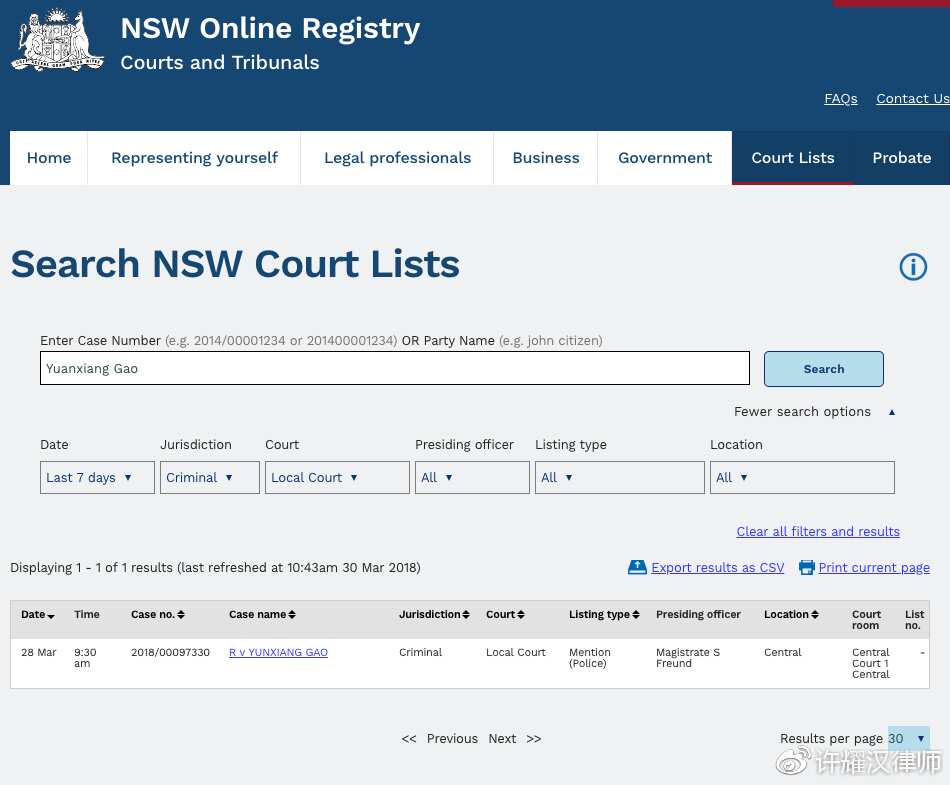Switch to the Probate tab
The width and height of the screenshot is (950, 785).
[x=901, y=157]
